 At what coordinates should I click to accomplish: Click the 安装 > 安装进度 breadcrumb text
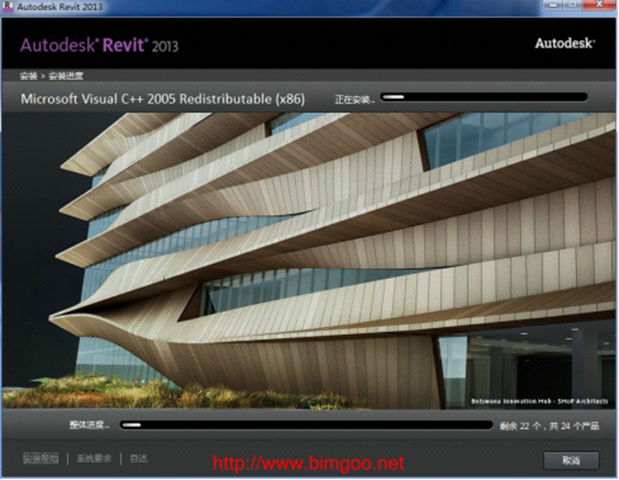[52, 76]
